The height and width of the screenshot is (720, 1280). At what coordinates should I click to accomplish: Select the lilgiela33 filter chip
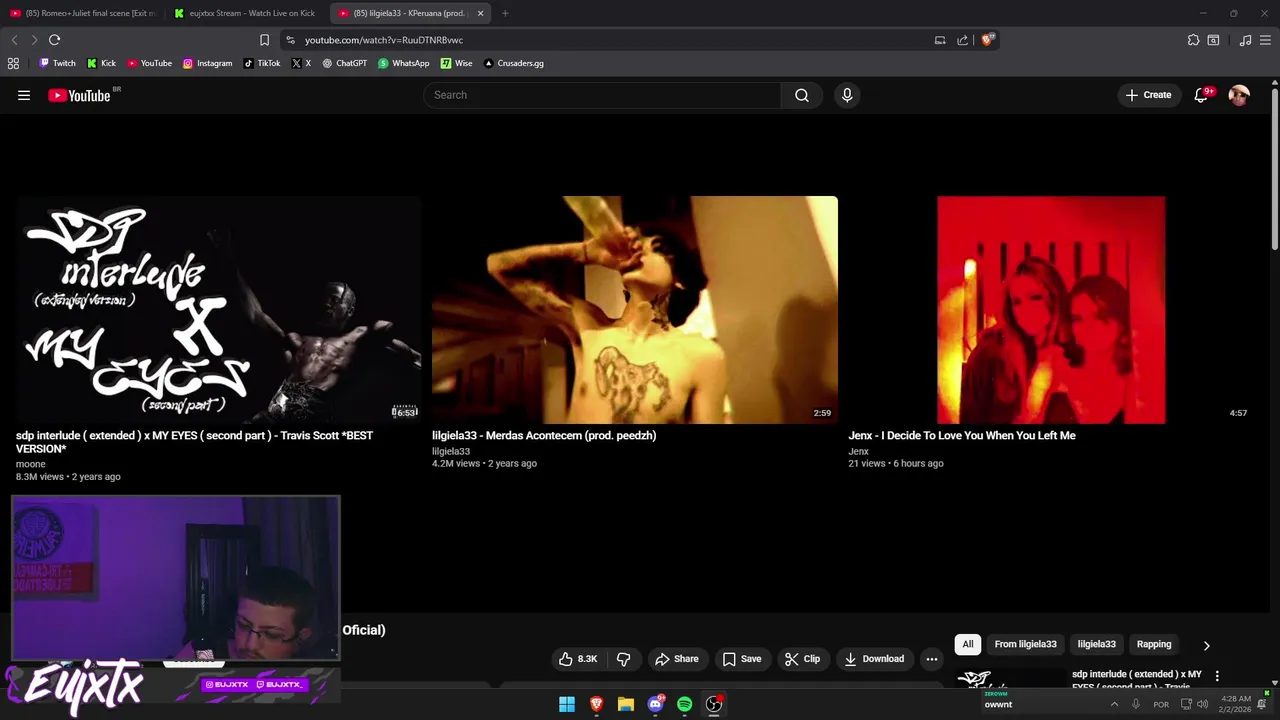[x=1096, y=644]
